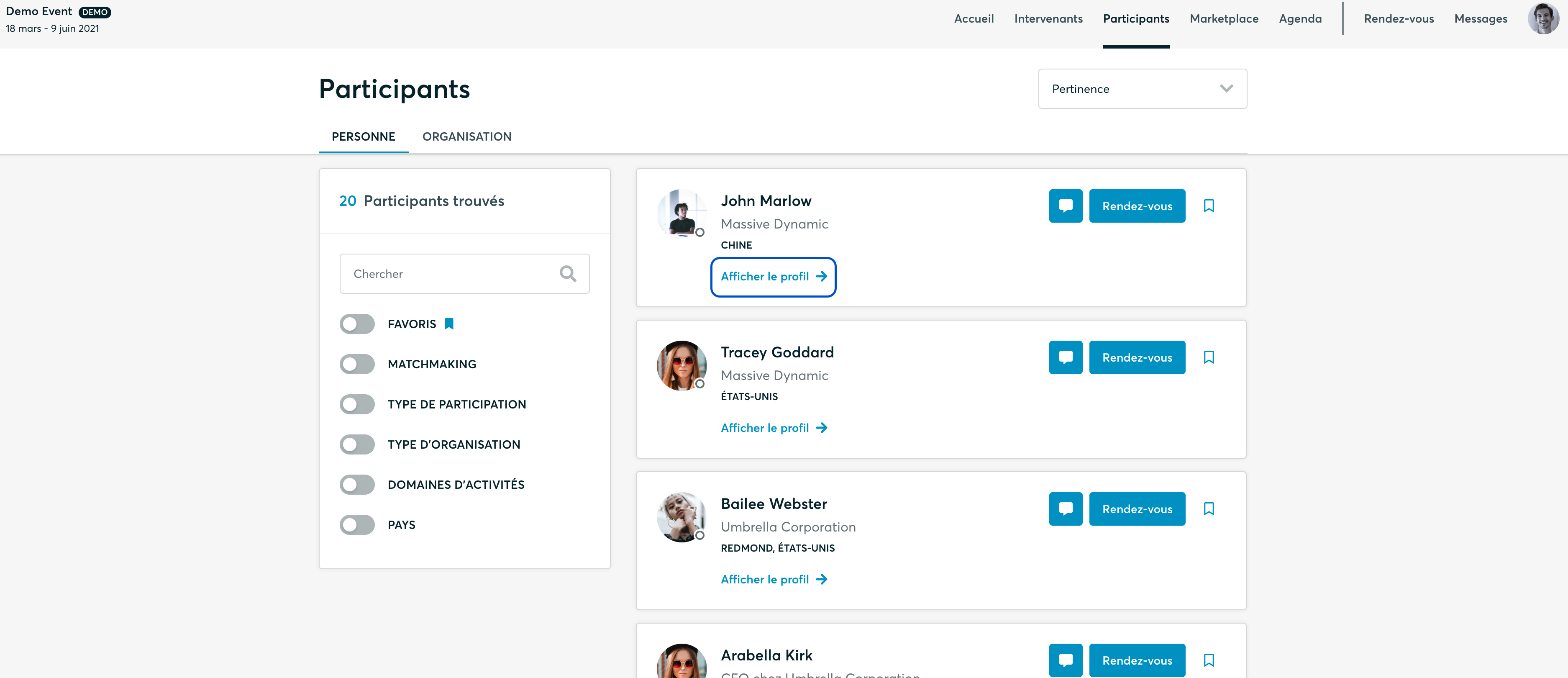Image resolution: width=1568 pixels, height=678 pixels.
Task: Switch to the Personne tab
Action: click(364, 136)
